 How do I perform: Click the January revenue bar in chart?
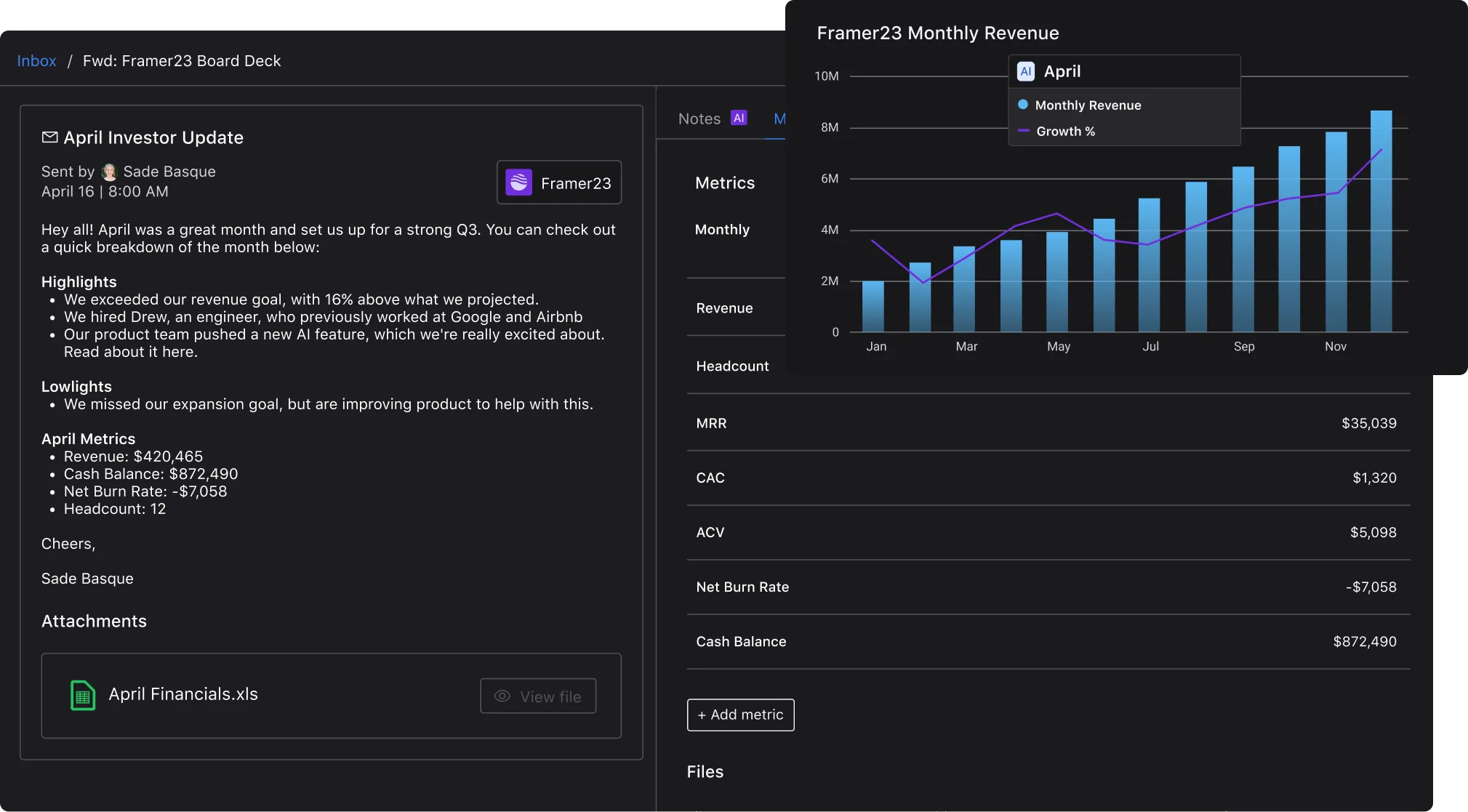click(x=873, y=307)
